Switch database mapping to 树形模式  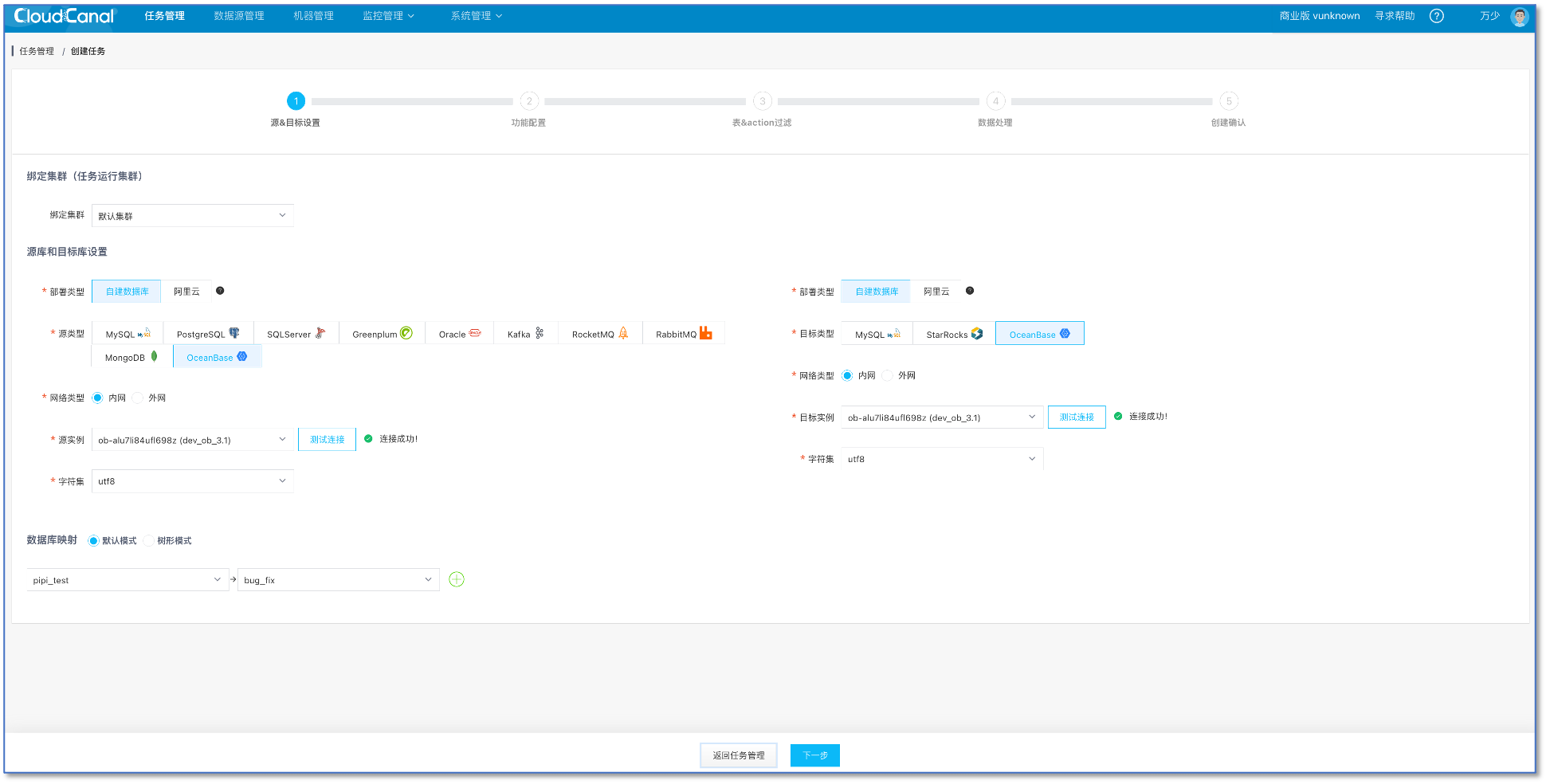tap(149, 540)
